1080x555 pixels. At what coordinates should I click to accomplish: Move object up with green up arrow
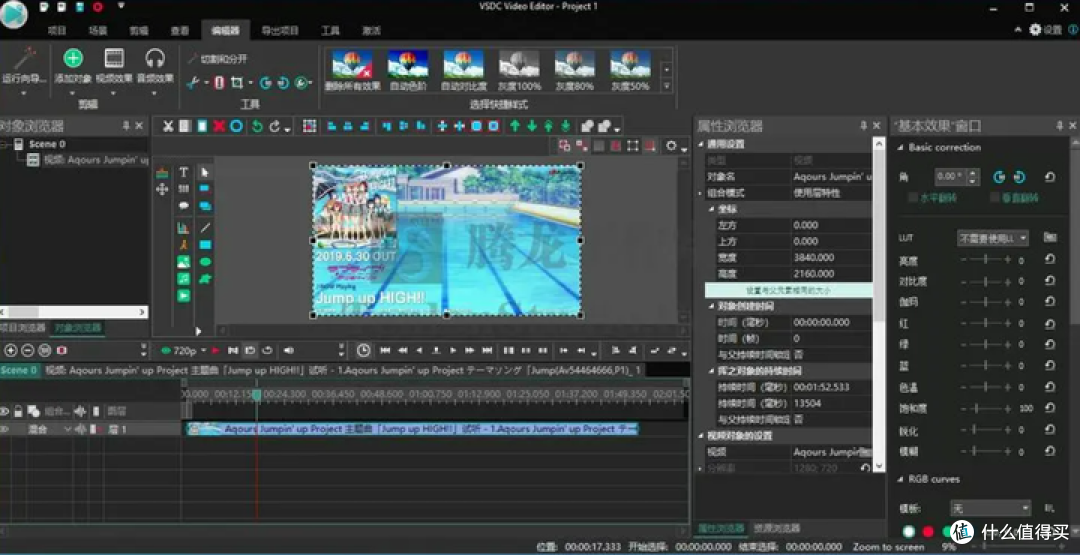(x=515, y=126)
